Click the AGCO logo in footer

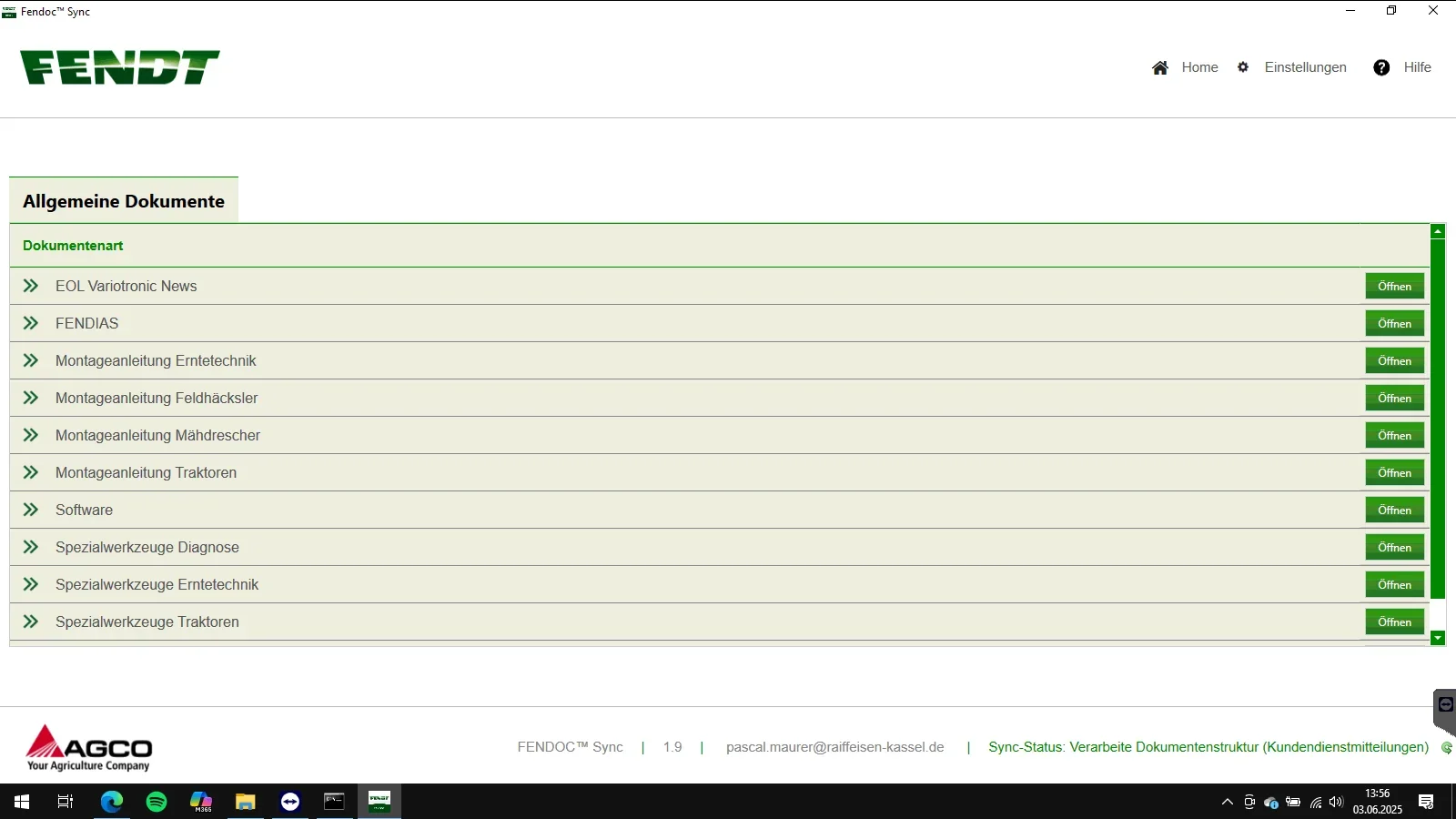(89, 748)
